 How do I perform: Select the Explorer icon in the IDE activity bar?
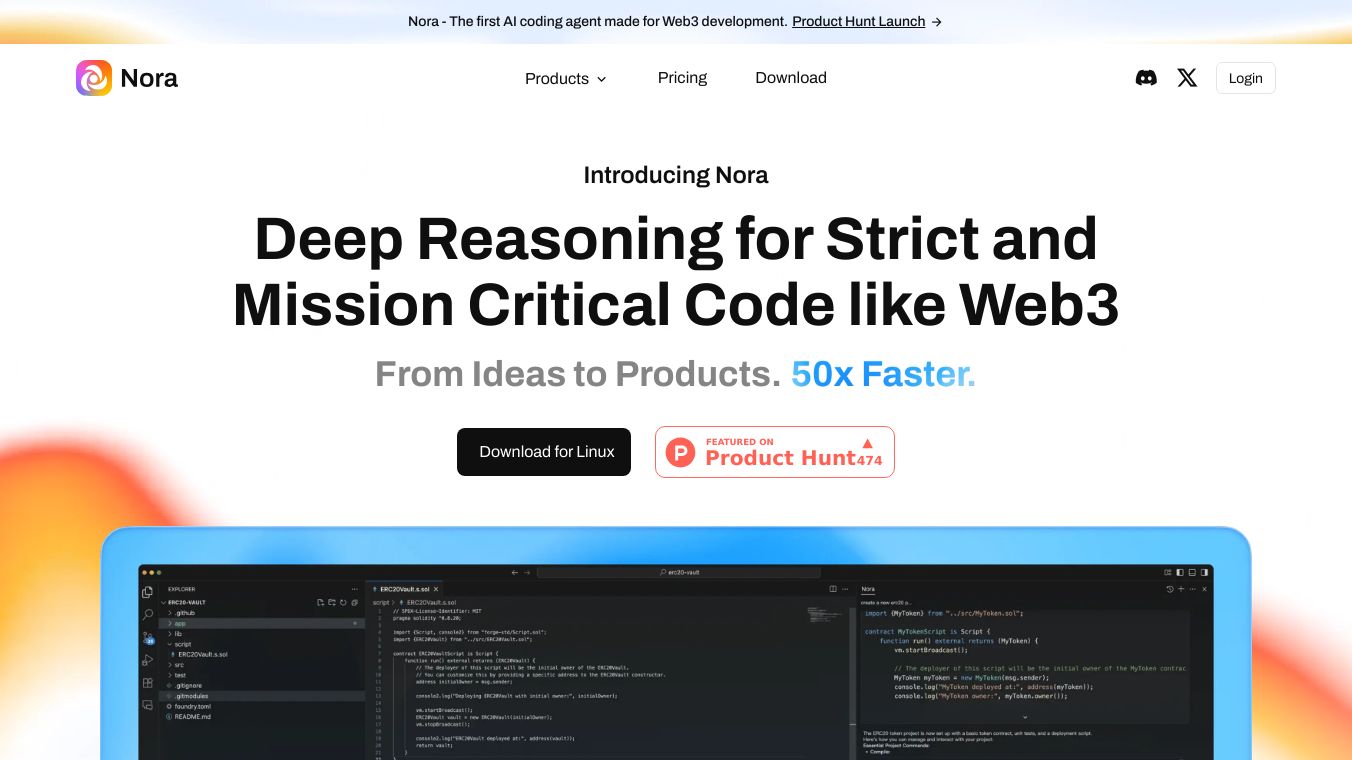click(148, 593)
